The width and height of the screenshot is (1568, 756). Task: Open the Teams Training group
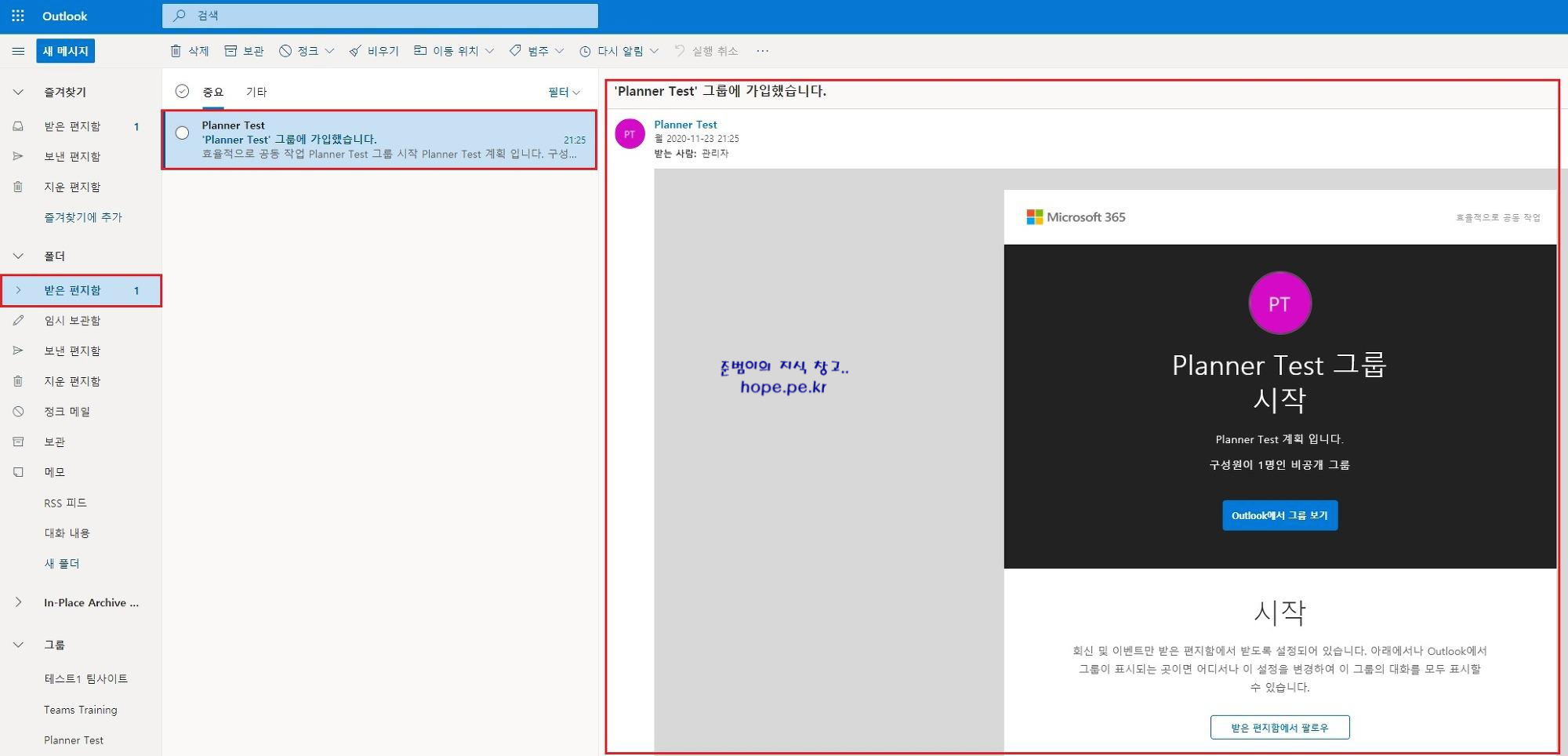tap(82, 710)
